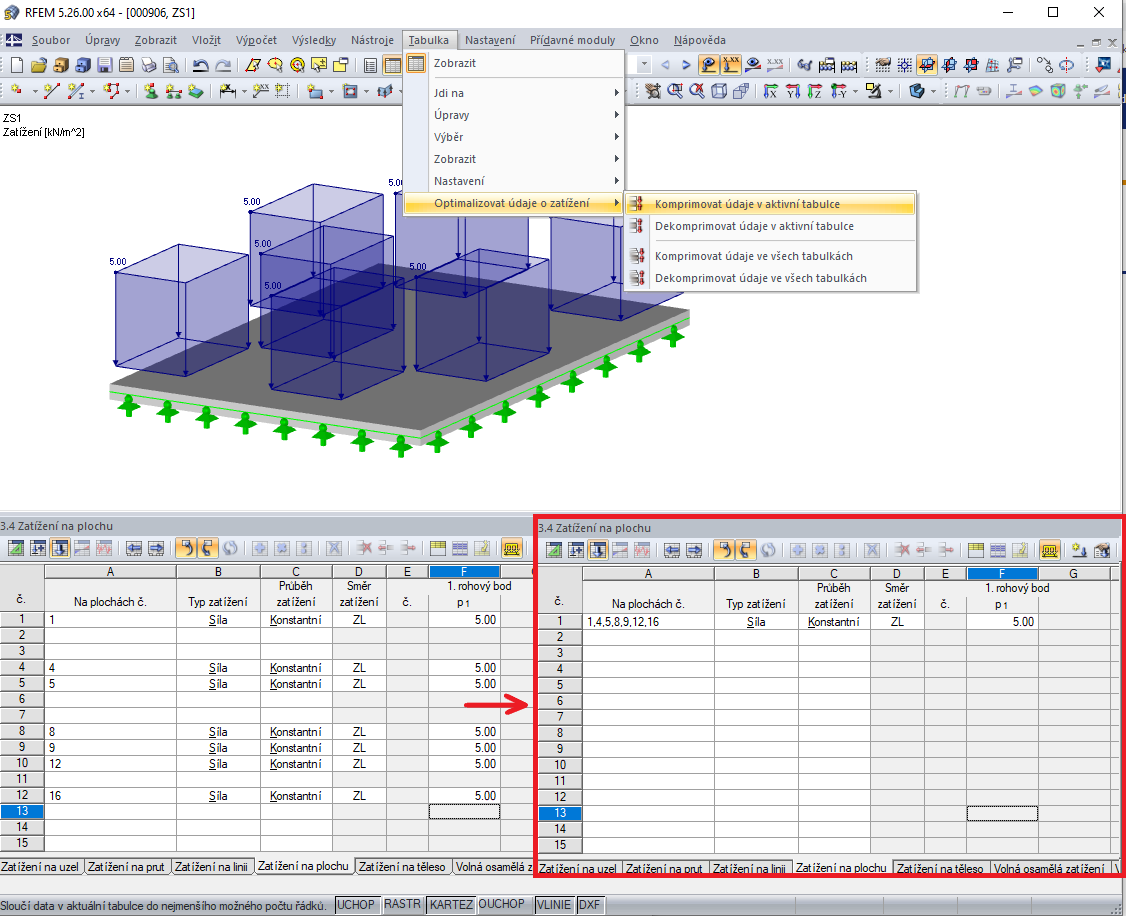Toggle the show results eye button

[753, 65]
